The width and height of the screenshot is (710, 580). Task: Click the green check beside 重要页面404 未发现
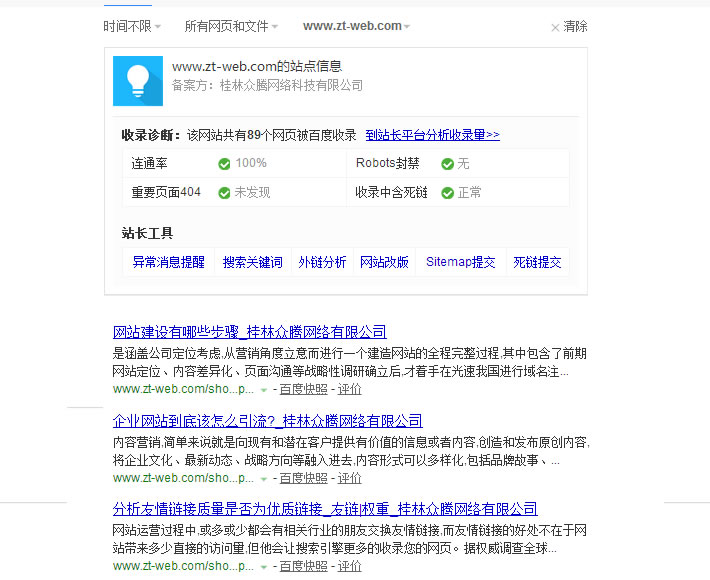pos(224,193)
